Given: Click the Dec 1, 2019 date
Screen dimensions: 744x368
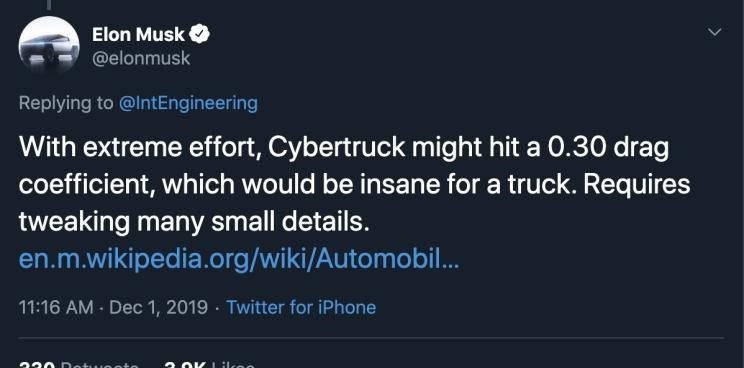Looking at the screenshot, I should tap(158, 307).
